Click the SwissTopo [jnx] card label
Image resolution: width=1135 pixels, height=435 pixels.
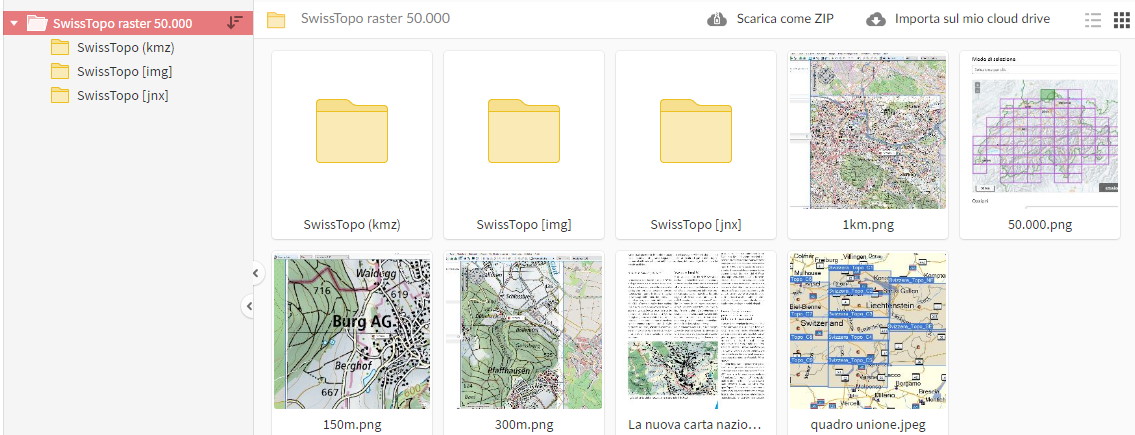click(x=696, y=224)
